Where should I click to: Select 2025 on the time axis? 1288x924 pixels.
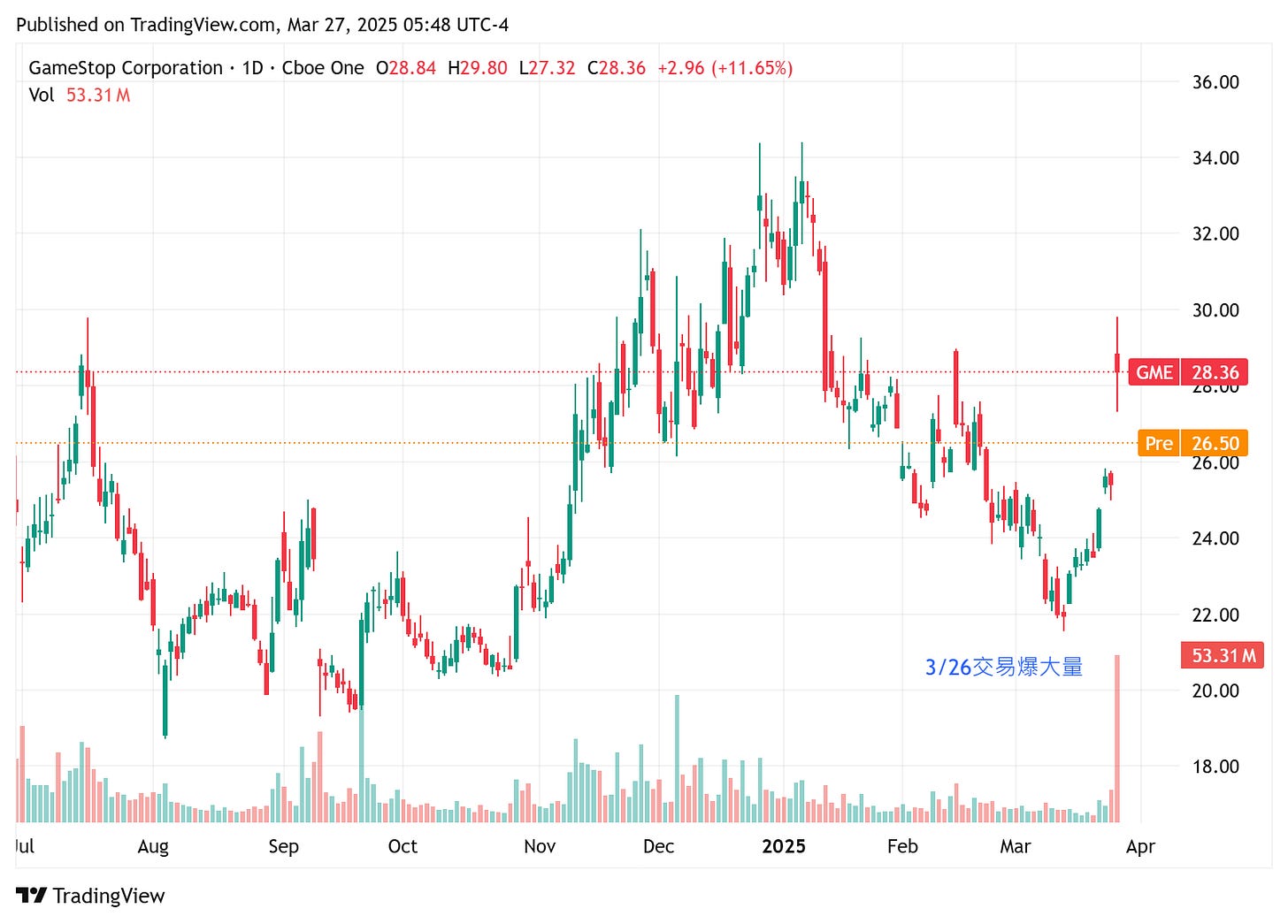pyautogui.click(x=783, y=846)
